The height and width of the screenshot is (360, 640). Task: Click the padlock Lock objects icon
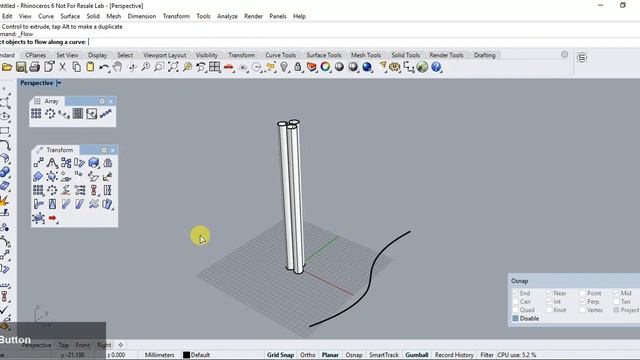(x=298, y=67)
